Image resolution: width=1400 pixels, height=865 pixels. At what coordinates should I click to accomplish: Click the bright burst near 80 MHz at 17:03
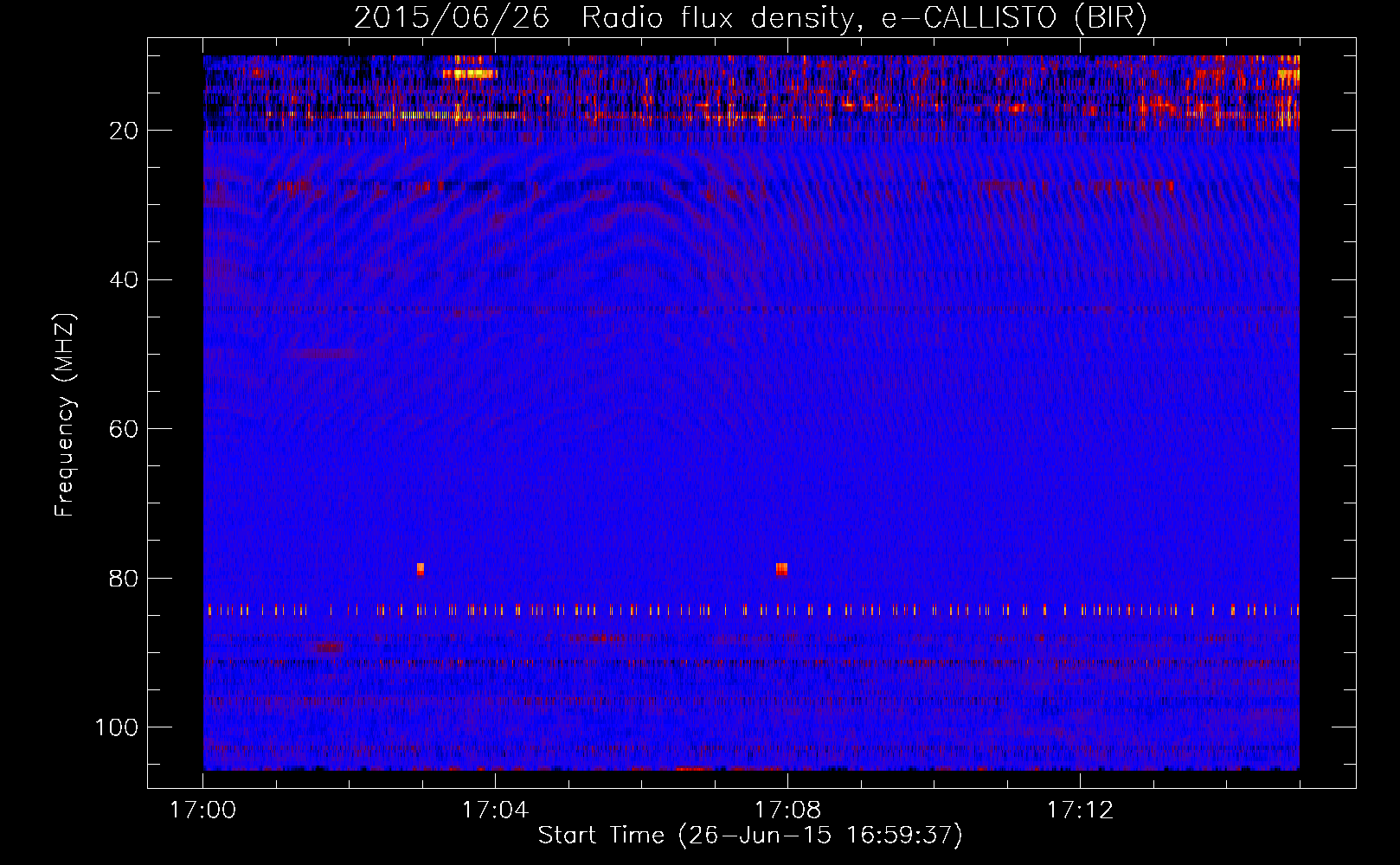pyautogui.click(x=421, y=569)
